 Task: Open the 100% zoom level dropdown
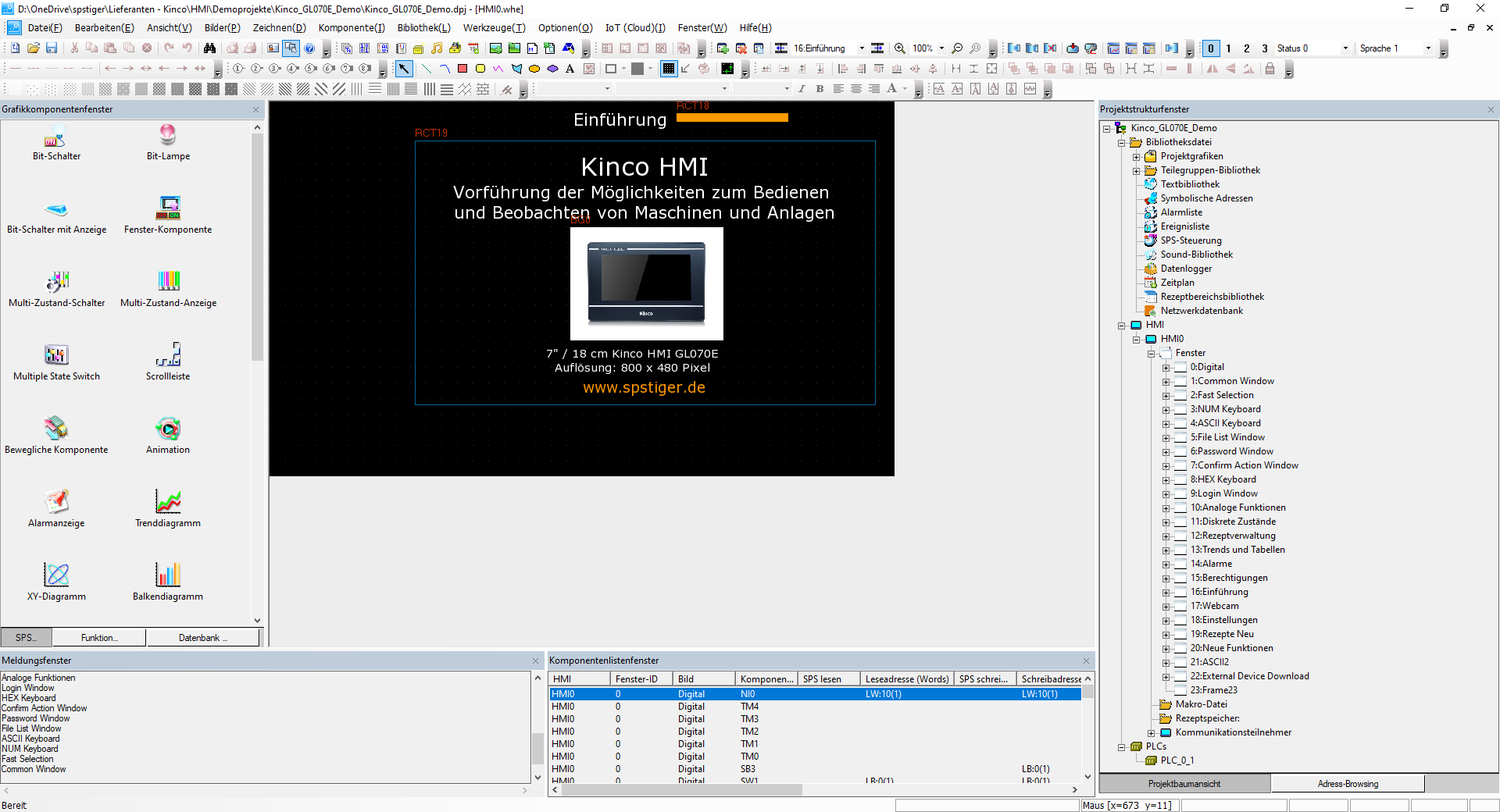(941, 48)
